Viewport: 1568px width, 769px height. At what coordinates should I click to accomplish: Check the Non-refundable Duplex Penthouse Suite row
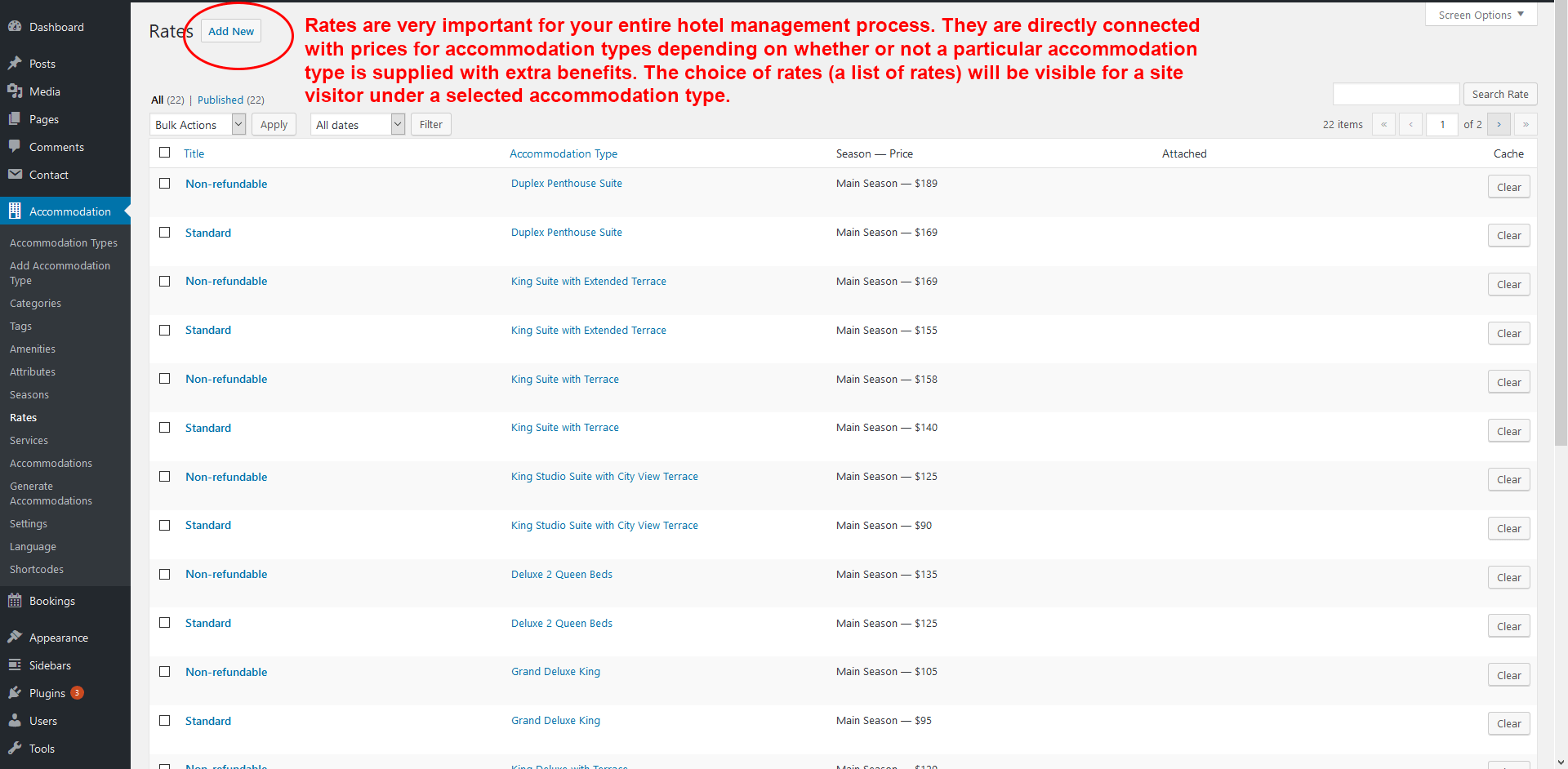tap(165, 184)
